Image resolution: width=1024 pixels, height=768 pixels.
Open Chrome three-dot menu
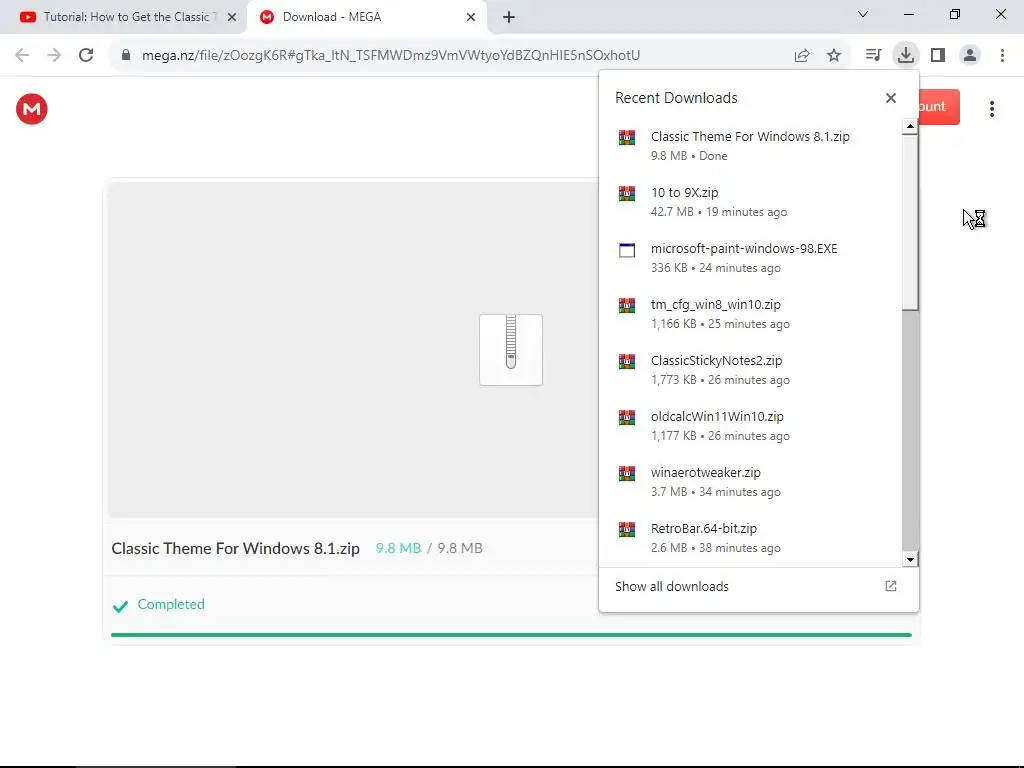click(x=1002, y=55)
